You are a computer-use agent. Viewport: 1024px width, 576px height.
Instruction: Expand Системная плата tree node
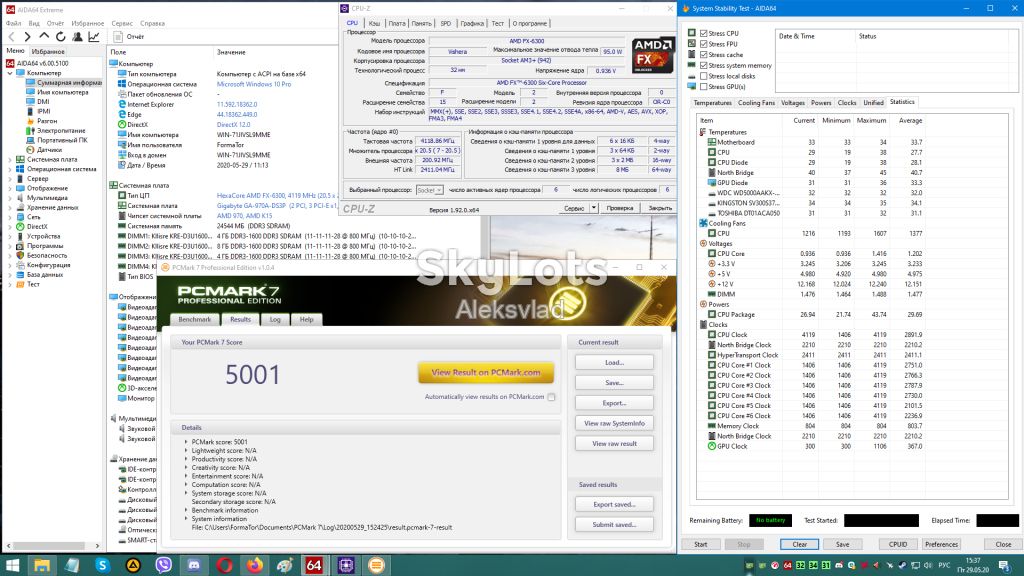10,159
